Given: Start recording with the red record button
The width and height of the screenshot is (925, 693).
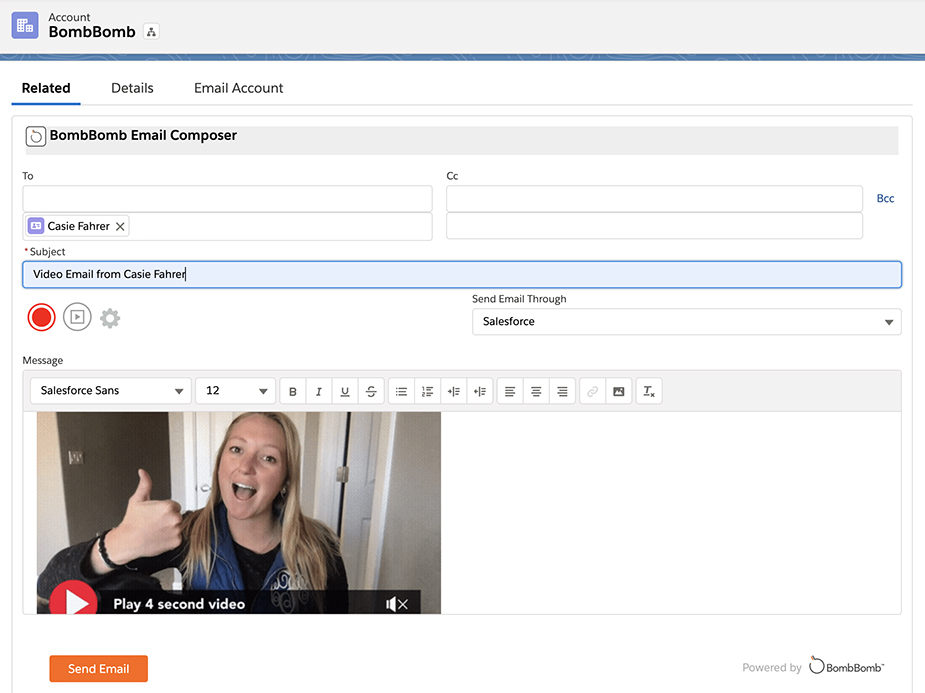Looking at the screenshot, I should coord(41,317).
